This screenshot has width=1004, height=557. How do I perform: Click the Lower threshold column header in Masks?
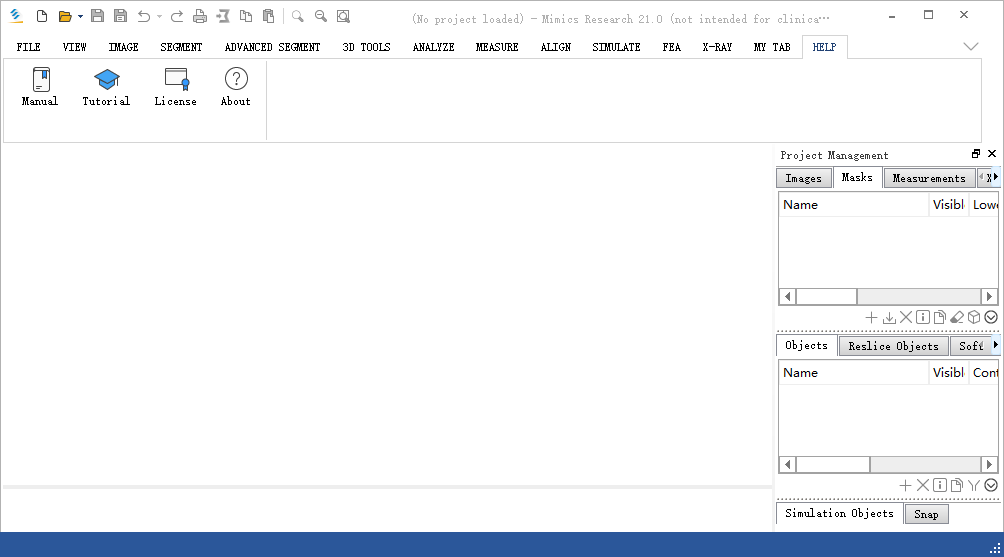click(985, 205)
